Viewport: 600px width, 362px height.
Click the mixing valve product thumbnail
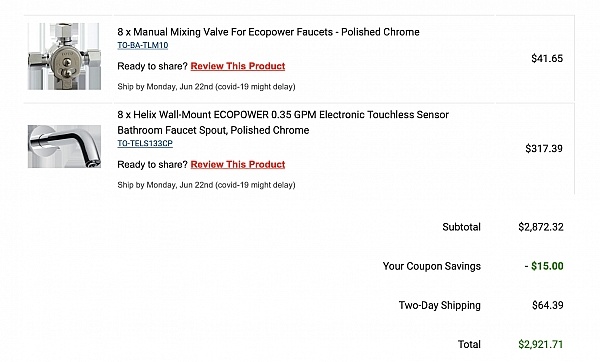click(x=64, y=56)
